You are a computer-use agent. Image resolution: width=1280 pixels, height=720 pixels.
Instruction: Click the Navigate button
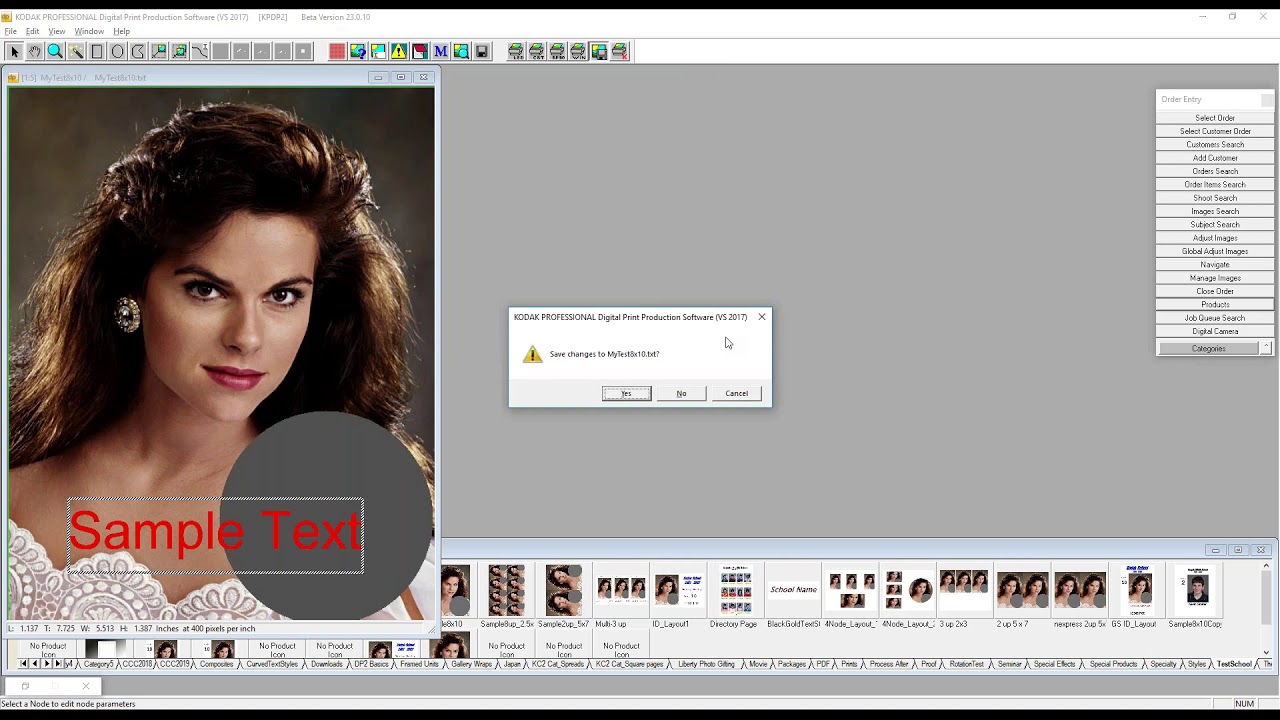[x=1215, y=265]
